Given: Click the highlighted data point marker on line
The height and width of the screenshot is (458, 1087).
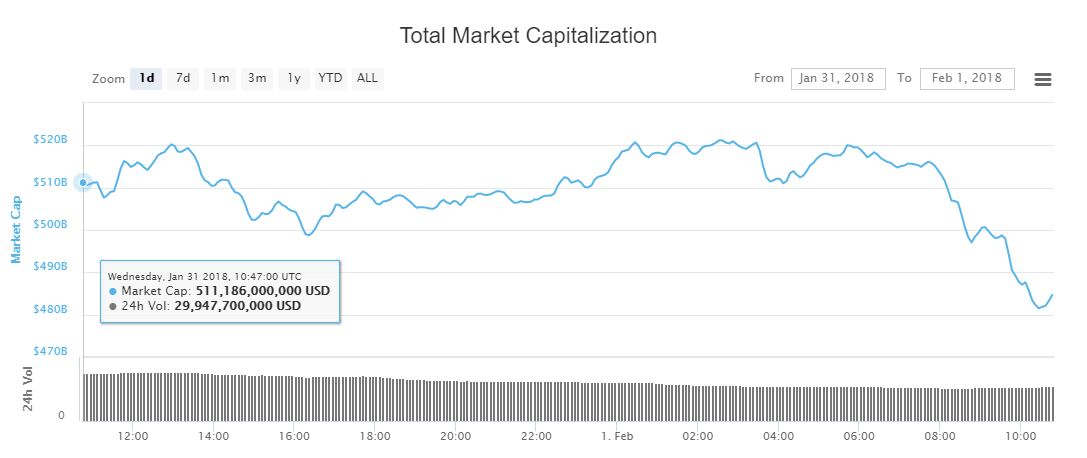Looking at the screenshot, I should [x=83, y=183].
